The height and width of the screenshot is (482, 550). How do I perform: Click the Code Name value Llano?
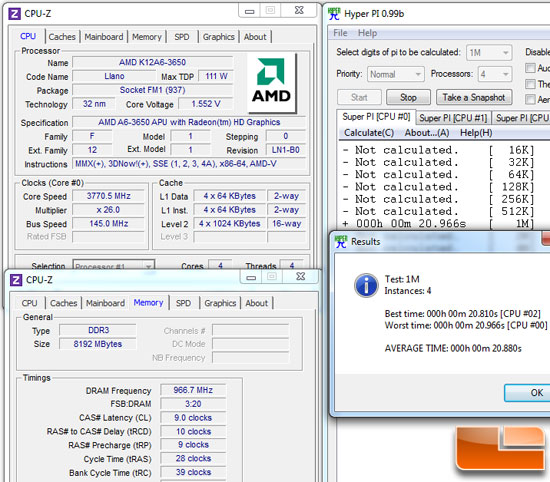[114, 76]
